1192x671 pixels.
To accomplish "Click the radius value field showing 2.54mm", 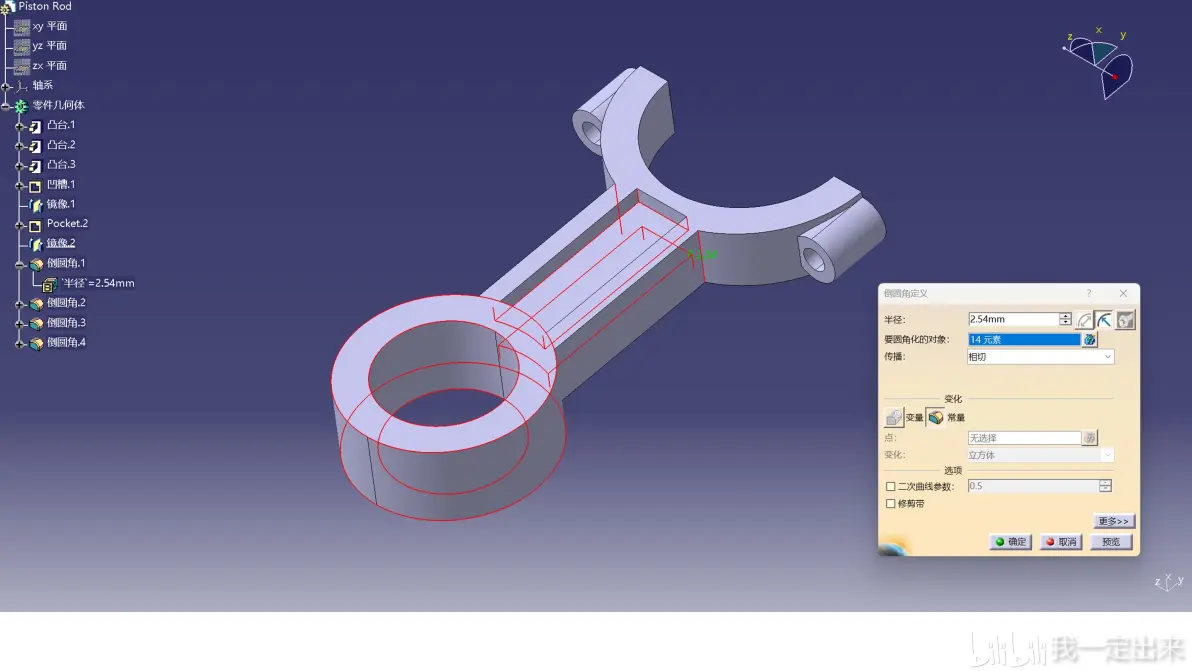I will click(1013, 319).
